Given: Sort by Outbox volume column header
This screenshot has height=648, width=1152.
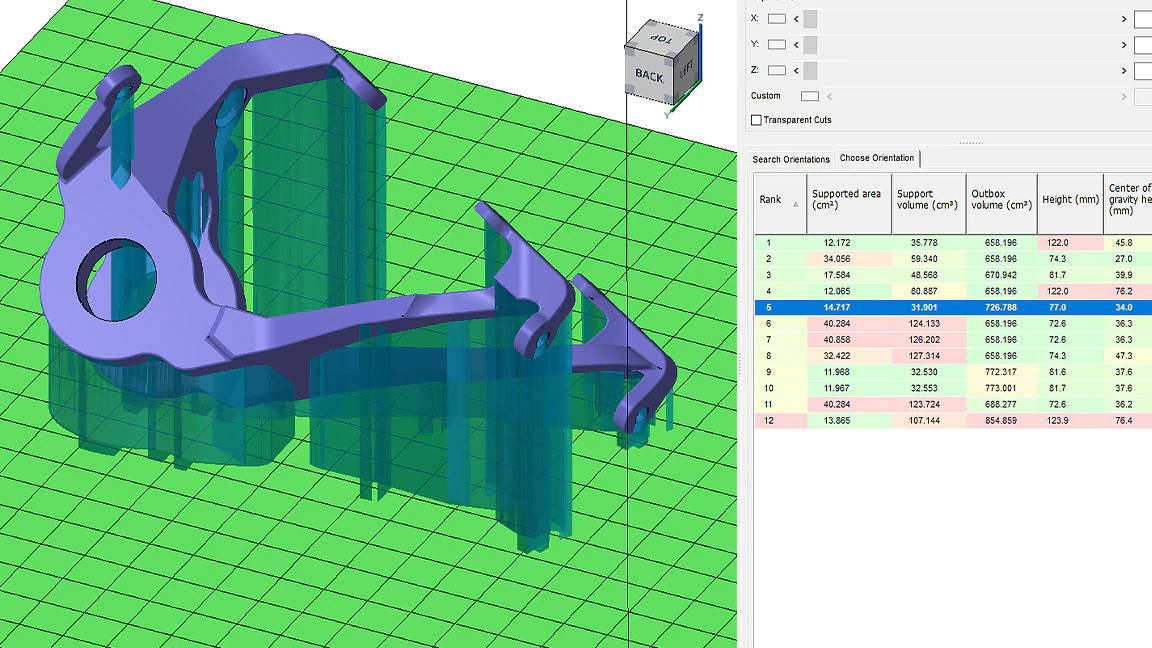Looking at the screenshot, I should tap(1001, 204).
